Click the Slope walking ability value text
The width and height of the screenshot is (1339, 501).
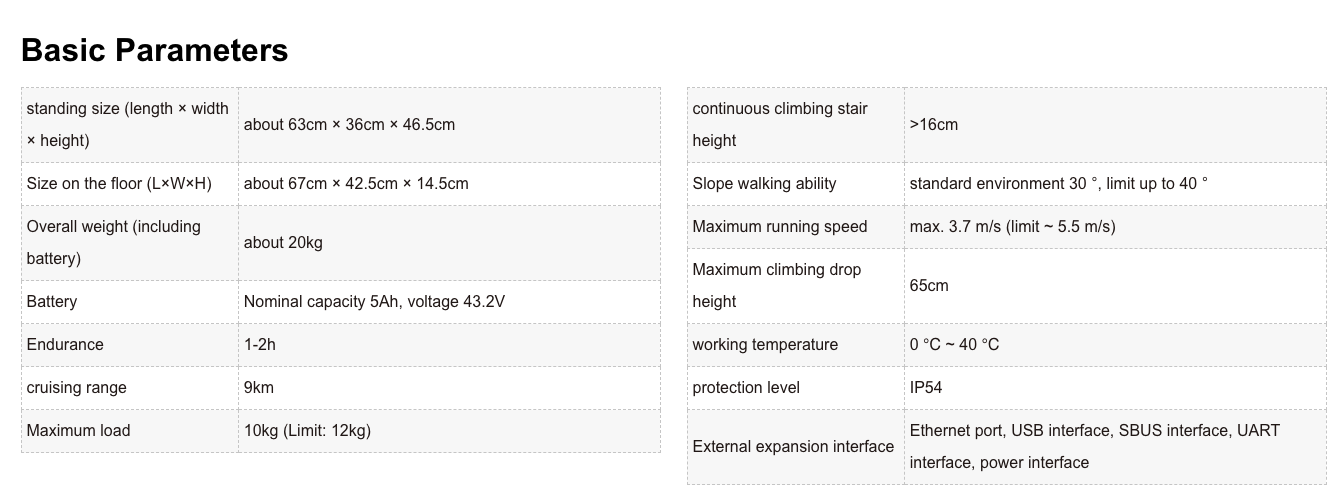click(1058, 184)
